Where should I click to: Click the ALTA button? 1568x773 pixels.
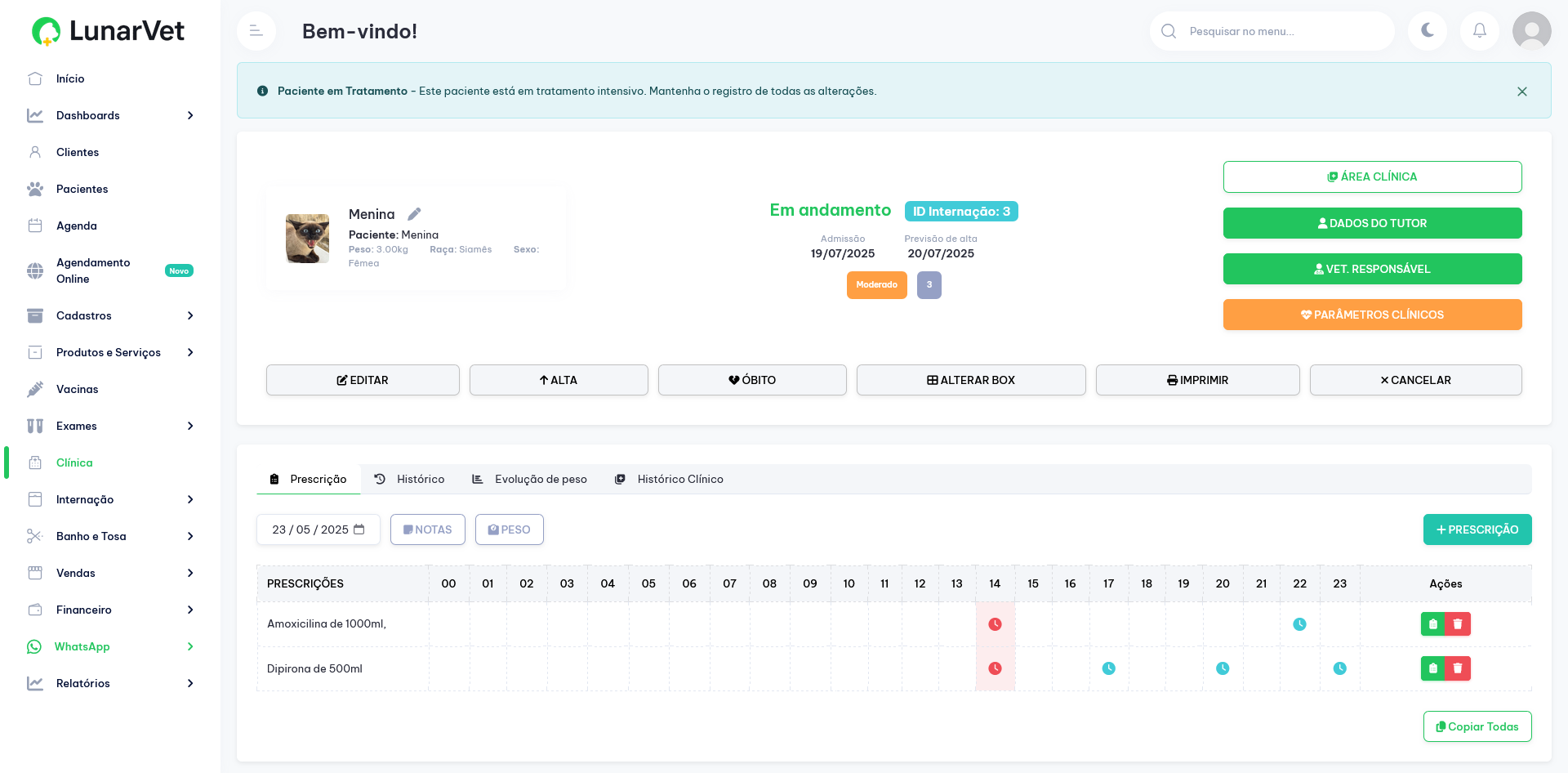tap(559, 380)
